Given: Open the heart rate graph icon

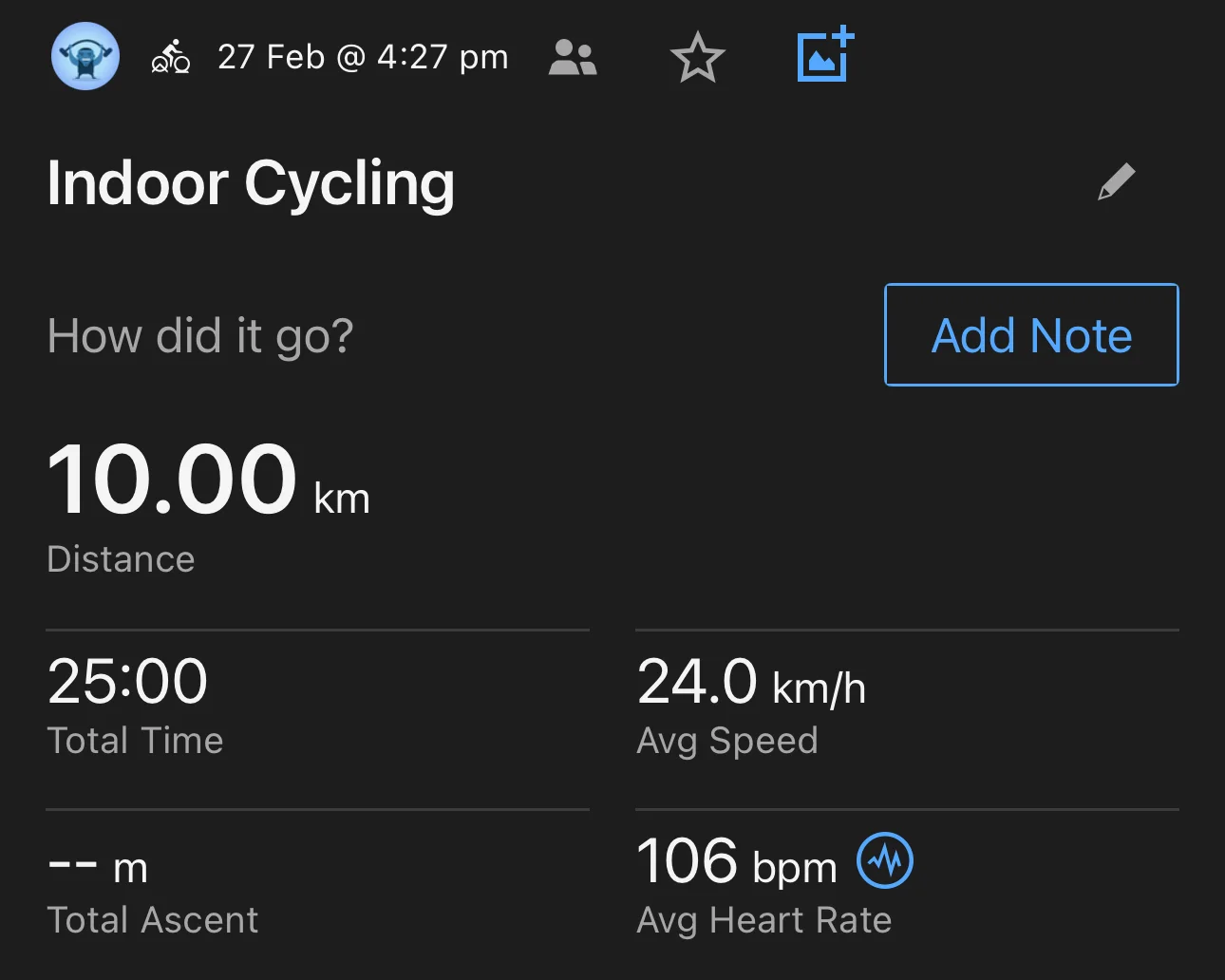Looking at the screenshot, I should [885, 860].
